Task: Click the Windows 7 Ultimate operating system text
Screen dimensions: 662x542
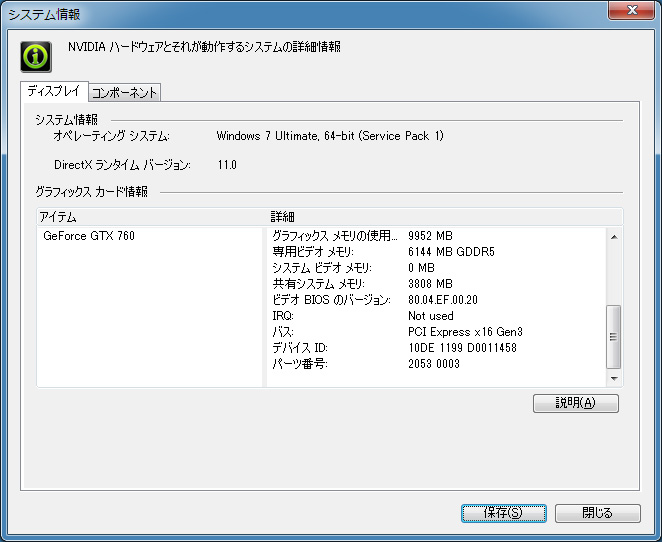Action: 330,136
